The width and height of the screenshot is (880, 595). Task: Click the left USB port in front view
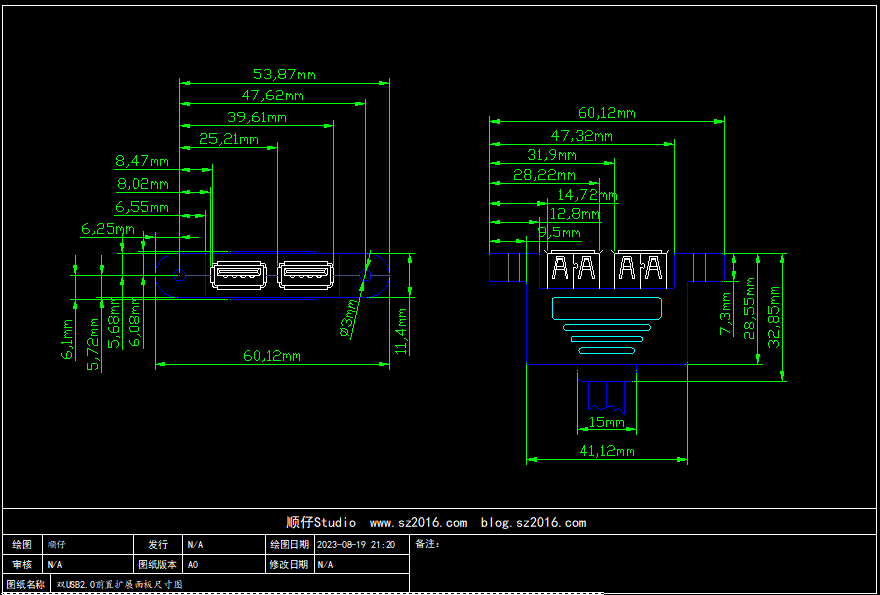click(x=239, y=274)
